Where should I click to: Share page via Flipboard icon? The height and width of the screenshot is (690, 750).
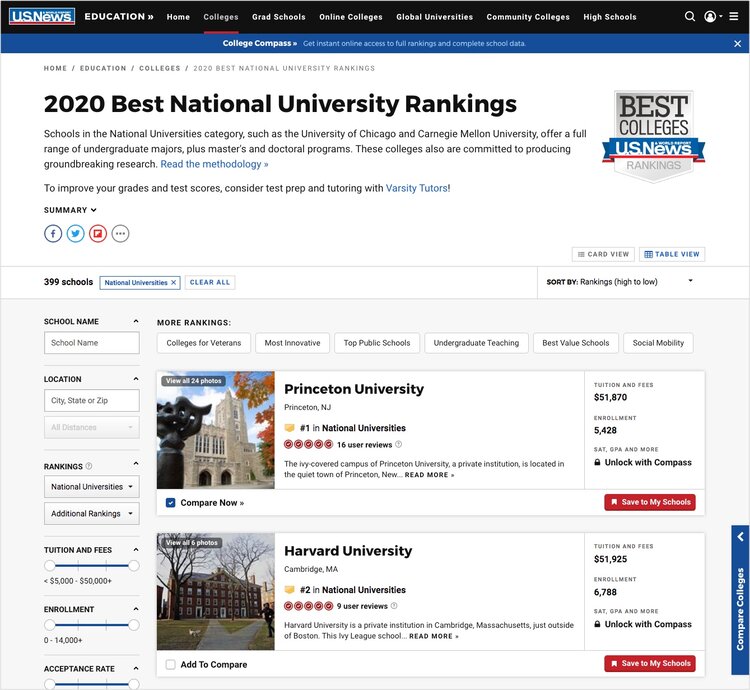tap(98, 234)
